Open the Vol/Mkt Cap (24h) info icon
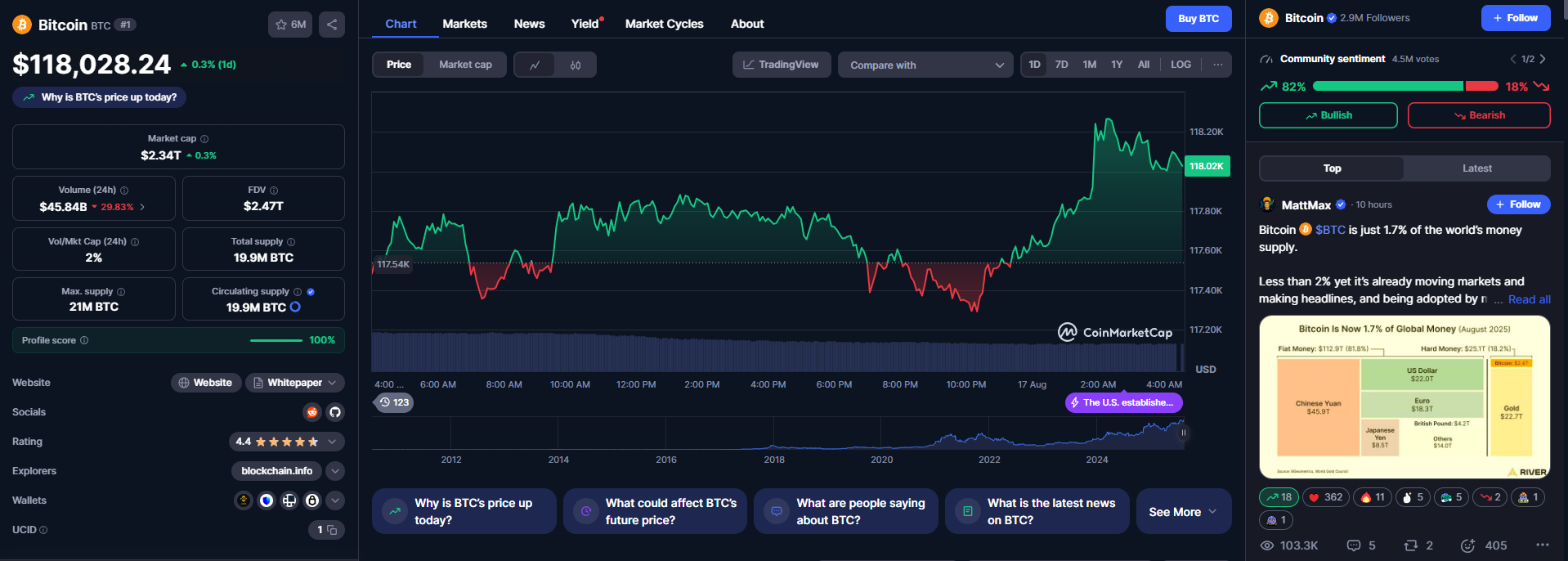The height and width of the screenshot is (561, 1568). point(135,242)
